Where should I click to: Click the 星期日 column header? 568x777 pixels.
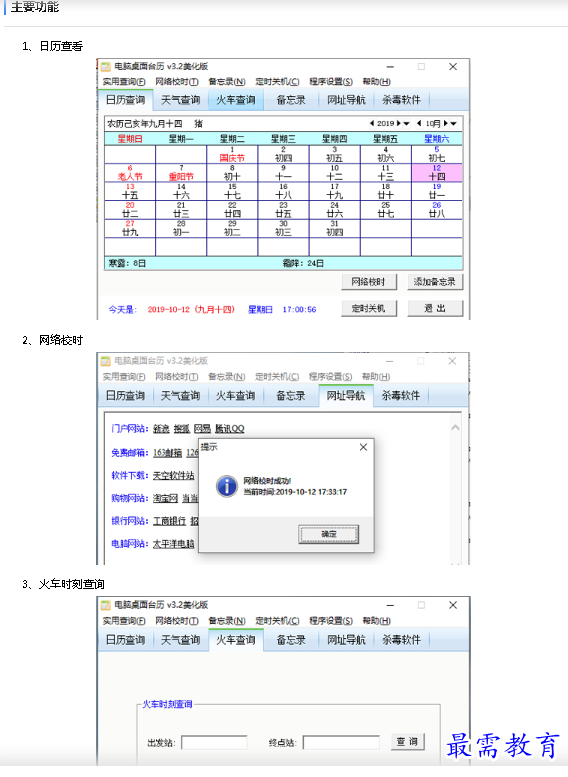click(x=130, y=139)
